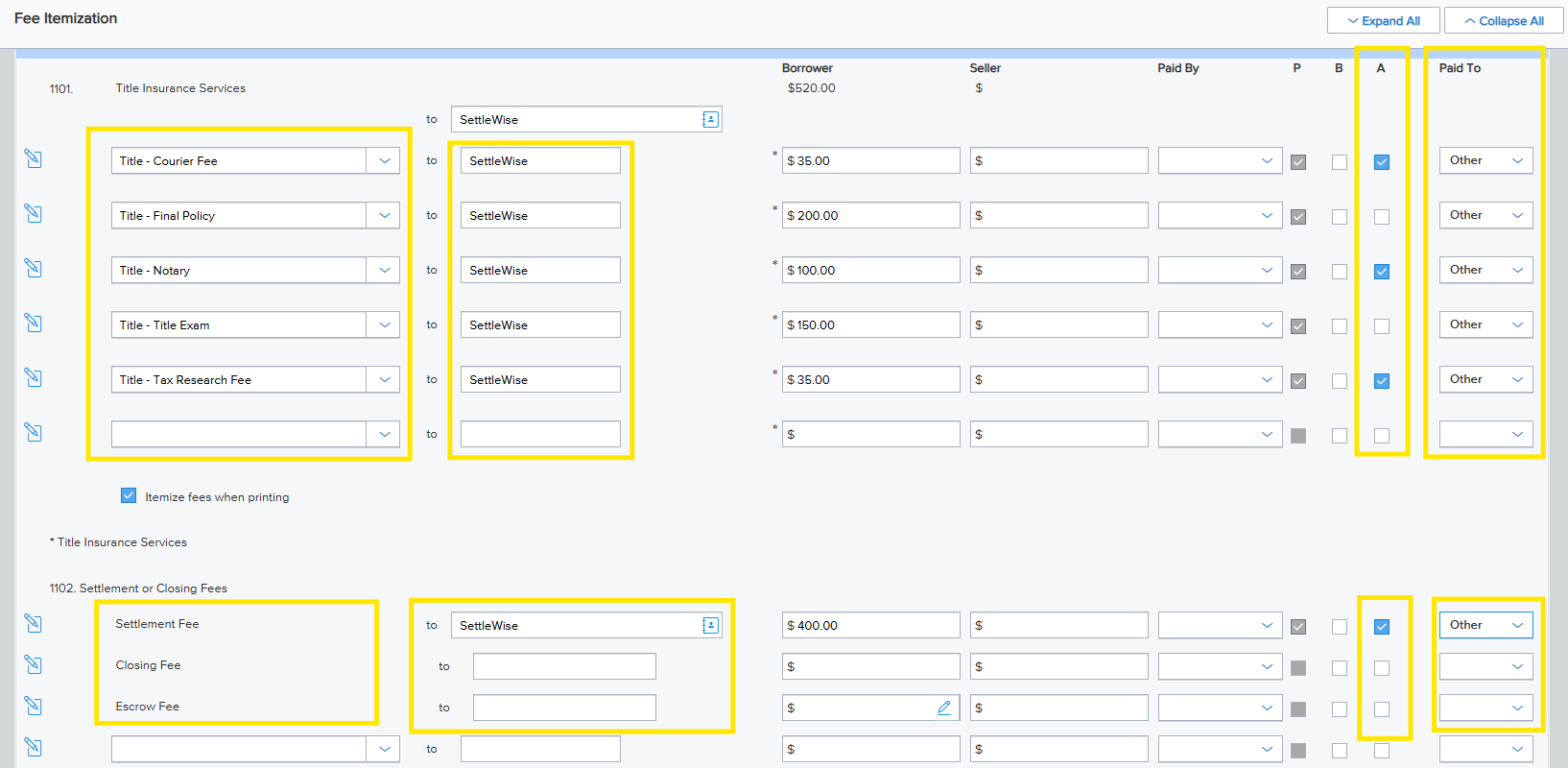The height and width of the screenshot is (768, 1568).
Task: Open Paid To dropdown for Title - Notary
Action: 1485,270
